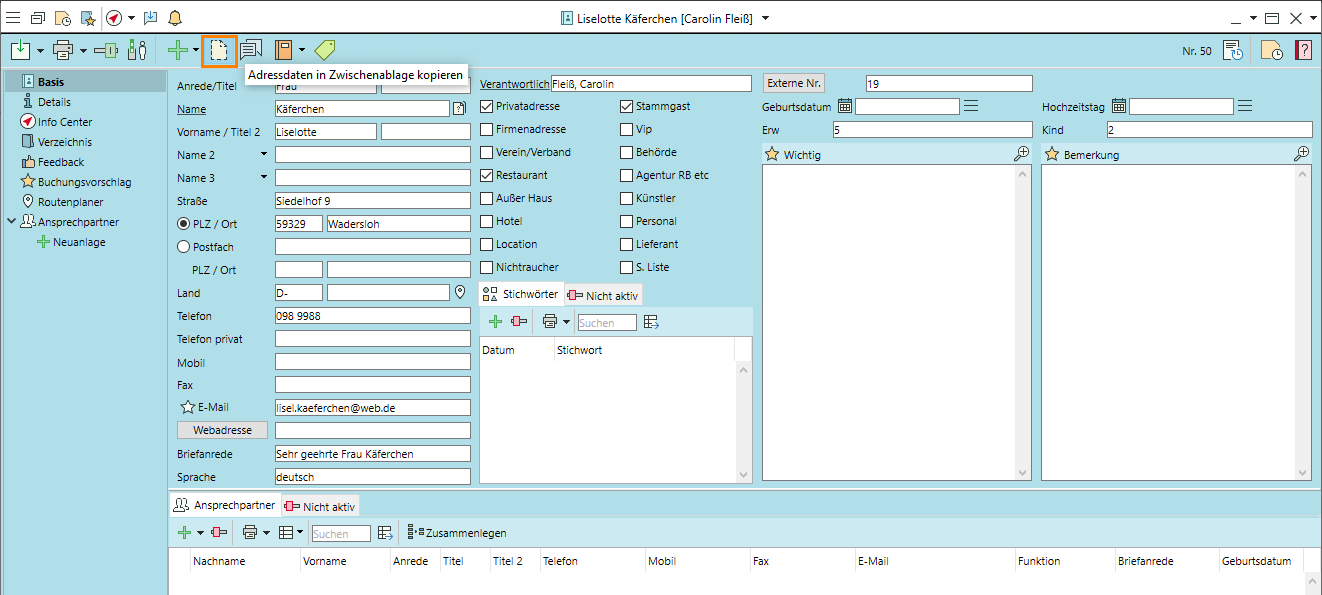Click the Webadresse button
Viewport: 1322px width, 595px height.
click(222, 430)
